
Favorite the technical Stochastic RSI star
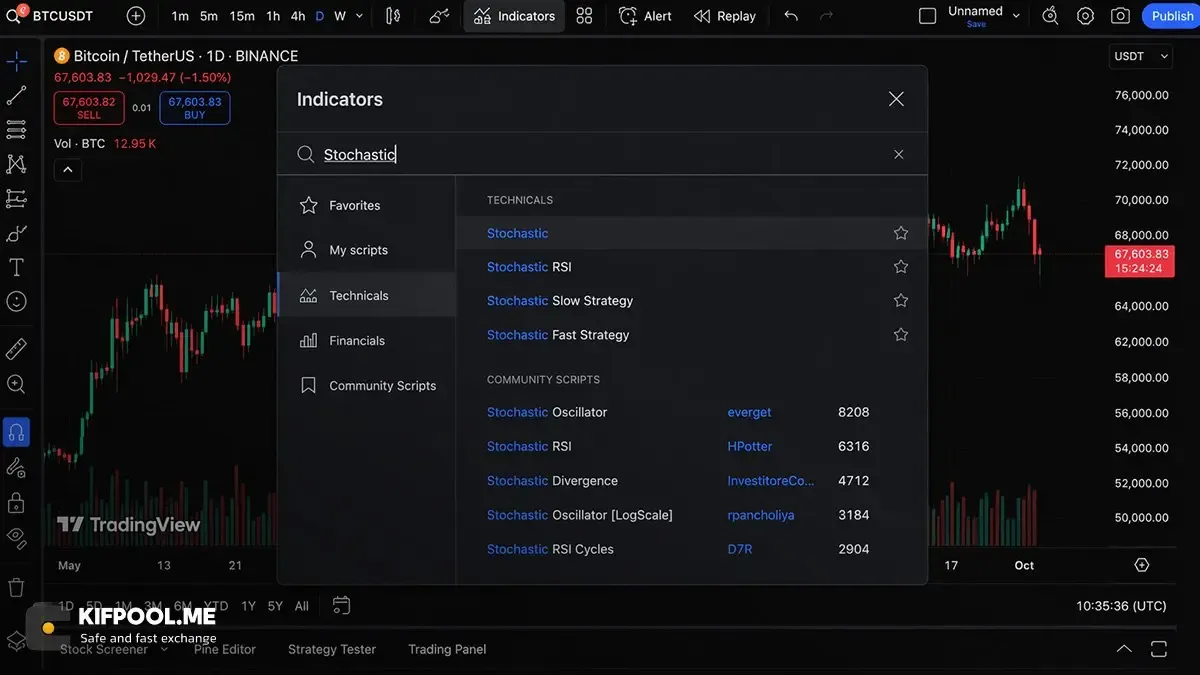(901, 267)
